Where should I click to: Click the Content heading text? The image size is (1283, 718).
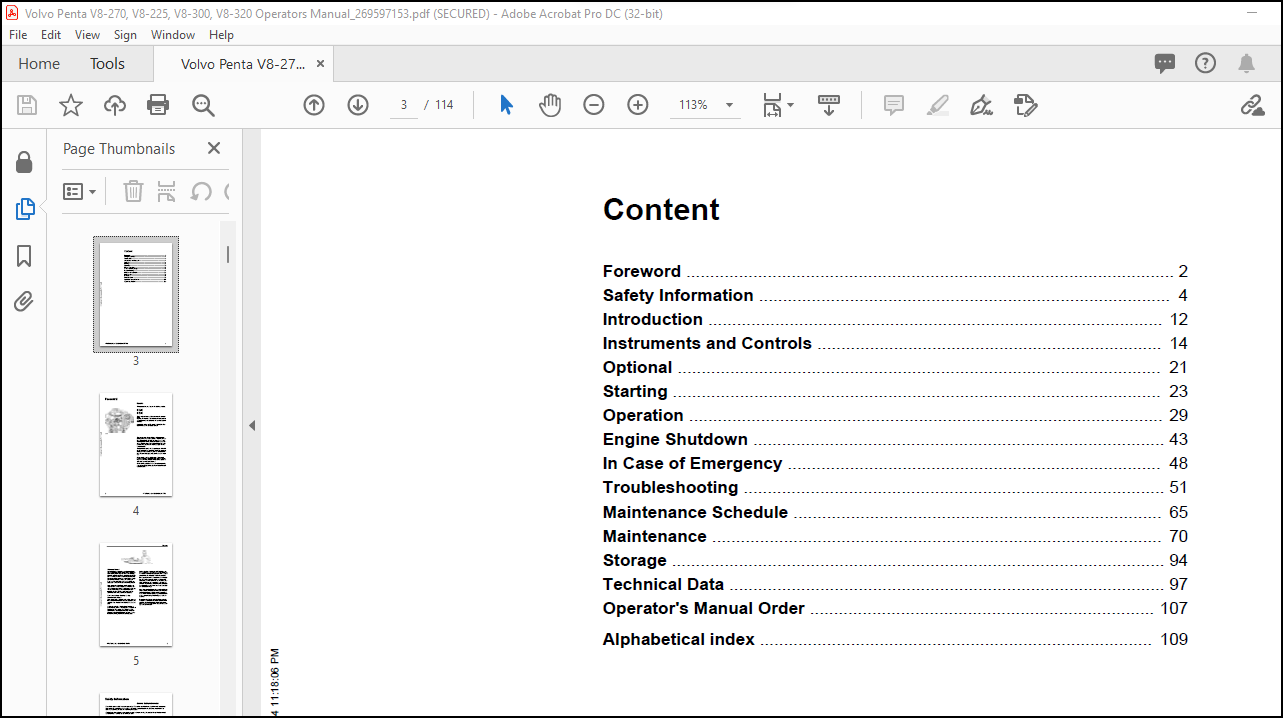coord(661,209)
